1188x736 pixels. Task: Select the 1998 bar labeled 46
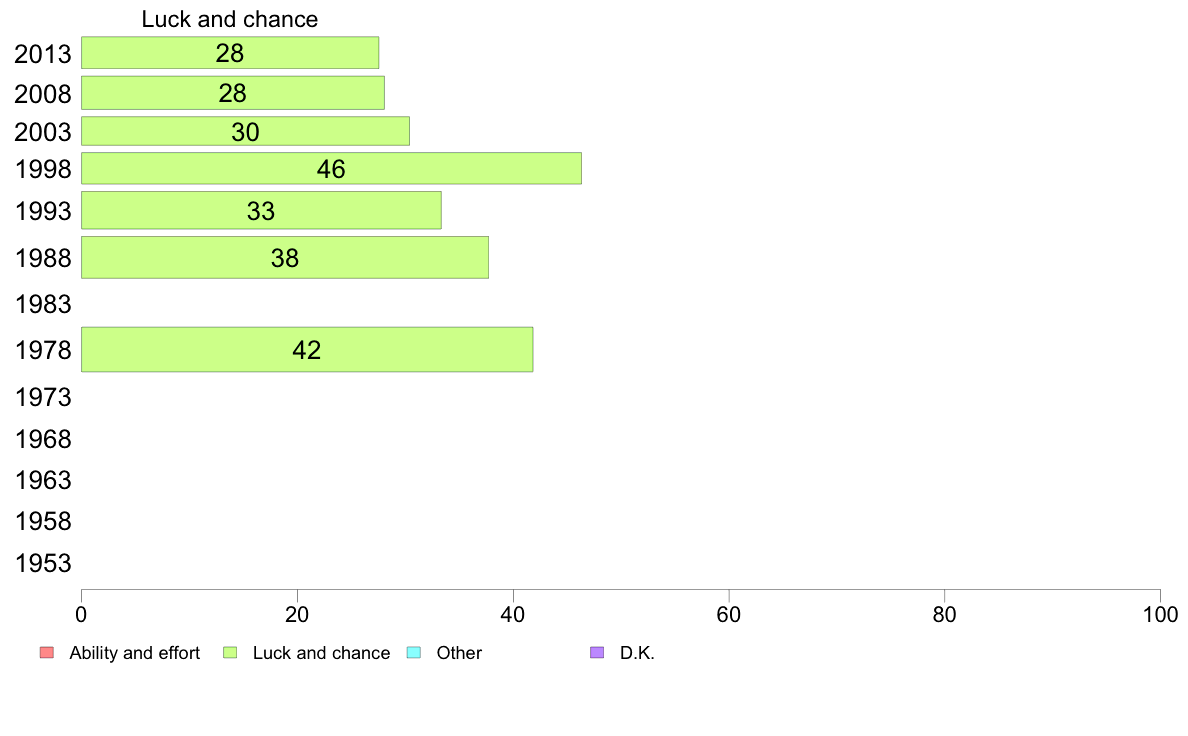pos(331,168)
